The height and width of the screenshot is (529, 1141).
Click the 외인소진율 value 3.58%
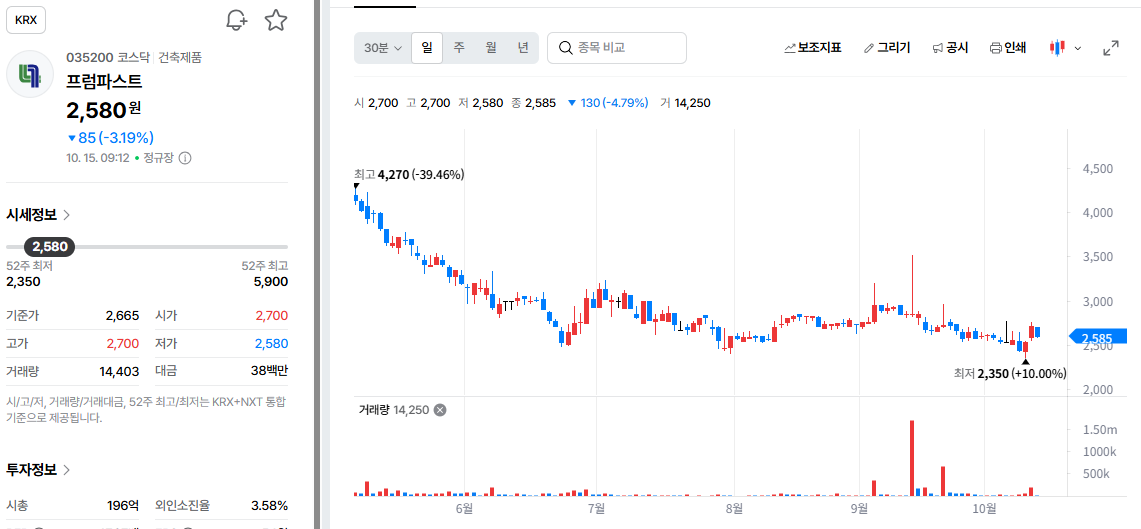coord(269,505)
